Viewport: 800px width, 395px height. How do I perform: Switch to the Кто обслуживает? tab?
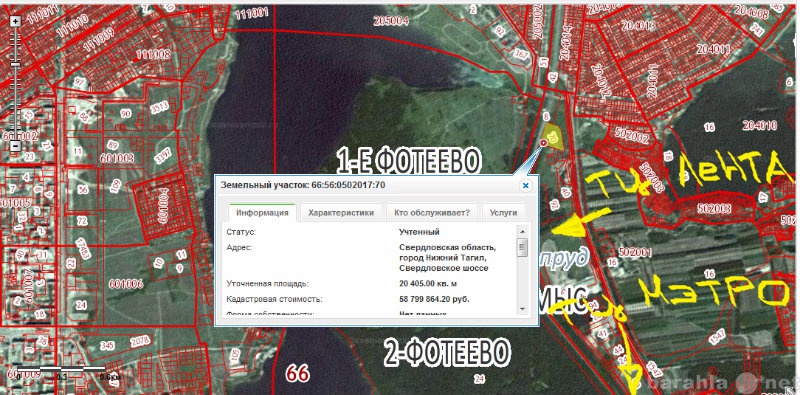pos(432,213)
